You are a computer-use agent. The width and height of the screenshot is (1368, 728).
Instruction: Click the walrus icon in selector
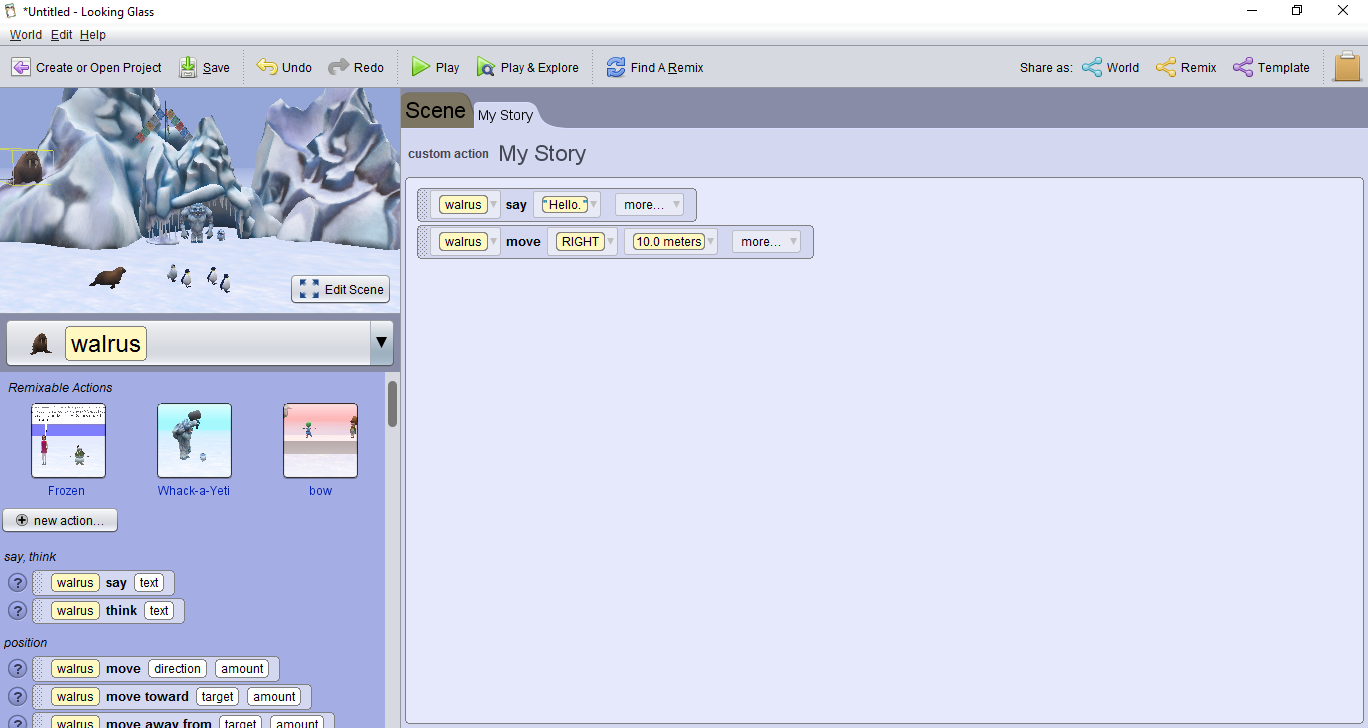41,344
